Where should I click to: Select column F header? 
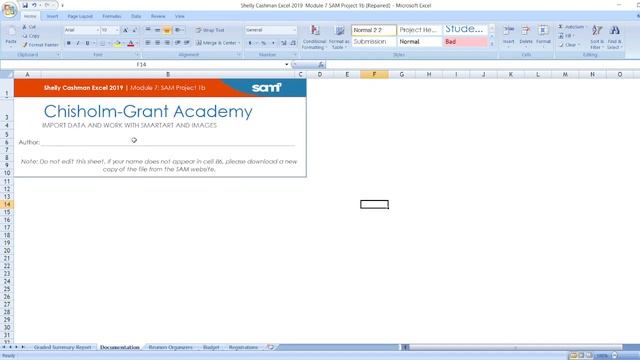click(x=374, y=75)
